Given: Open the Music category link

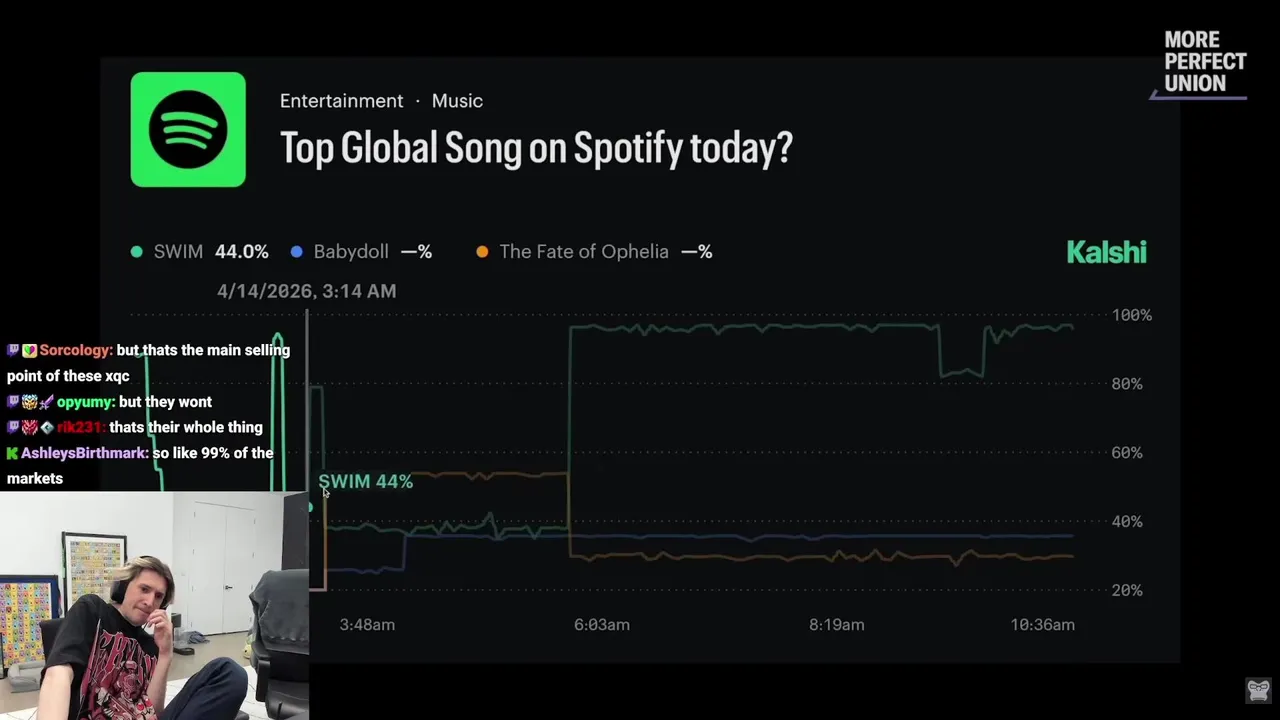Looking at the screenshot, I should (x=457, y=101).
